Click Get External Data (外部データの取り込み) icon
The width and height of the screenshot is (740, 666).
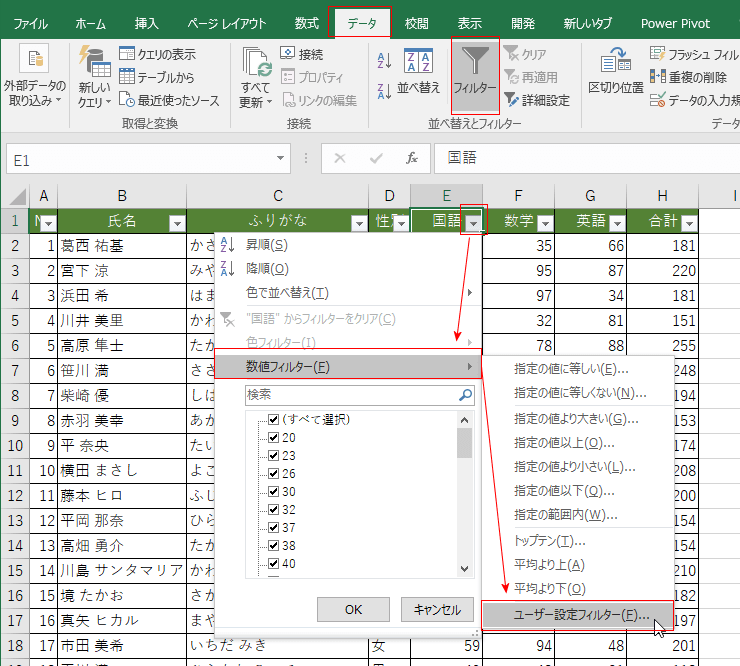(35, 62)
